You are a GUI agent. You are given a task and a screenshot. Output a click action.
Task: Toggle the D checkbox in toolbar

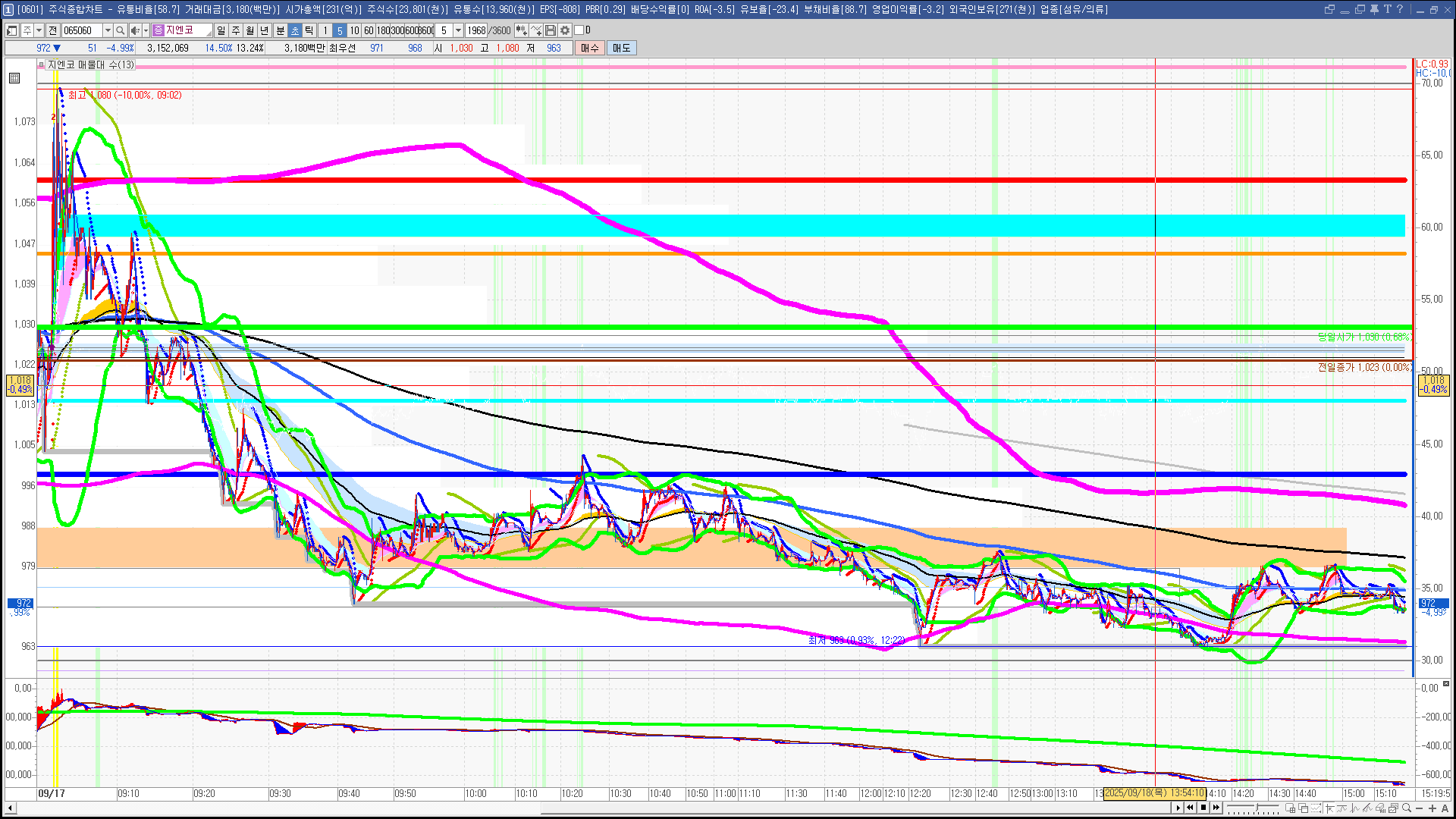[x=579, y=30]
